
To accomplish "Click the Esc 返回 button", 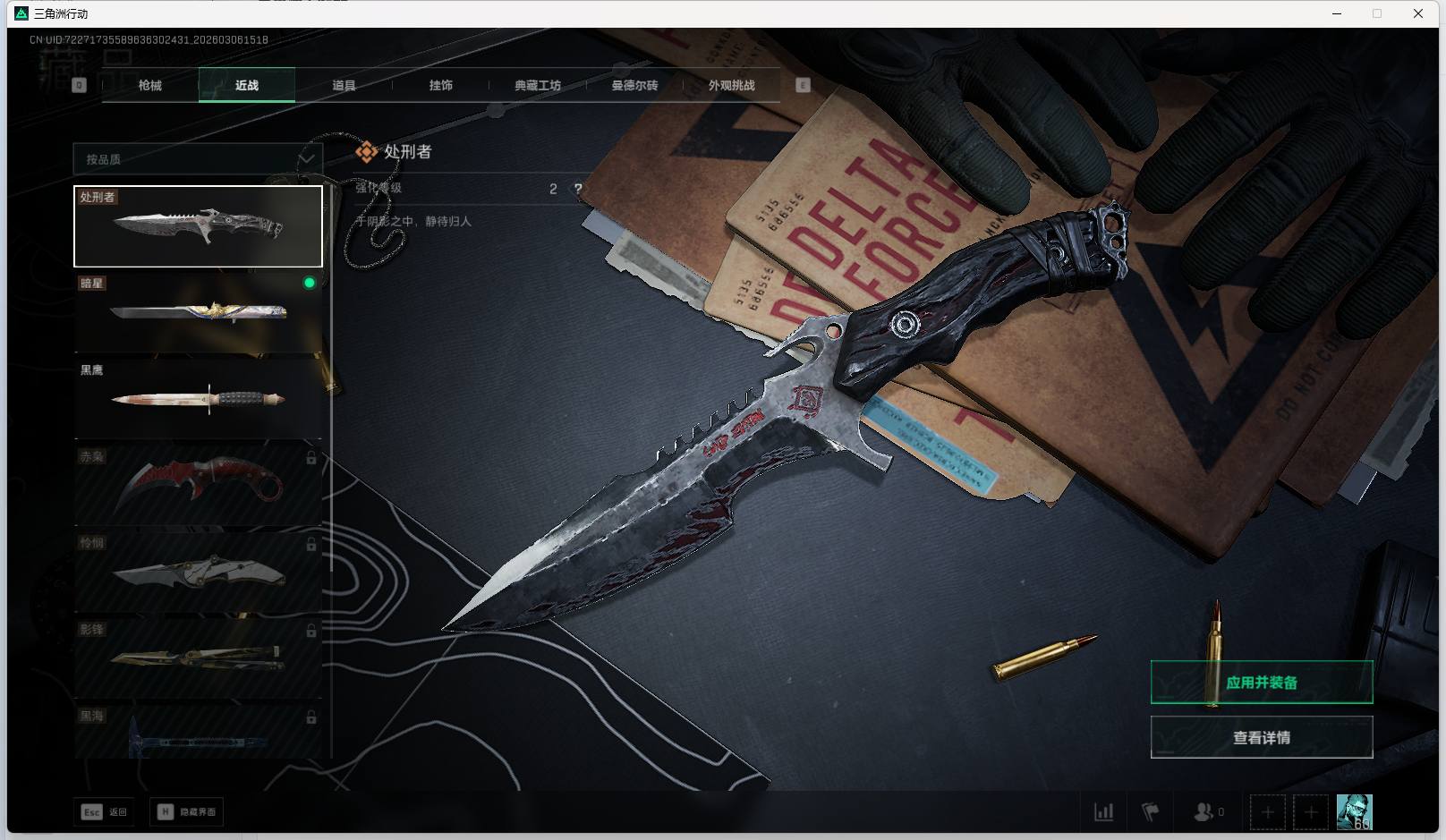I will (x=105, y=812).
